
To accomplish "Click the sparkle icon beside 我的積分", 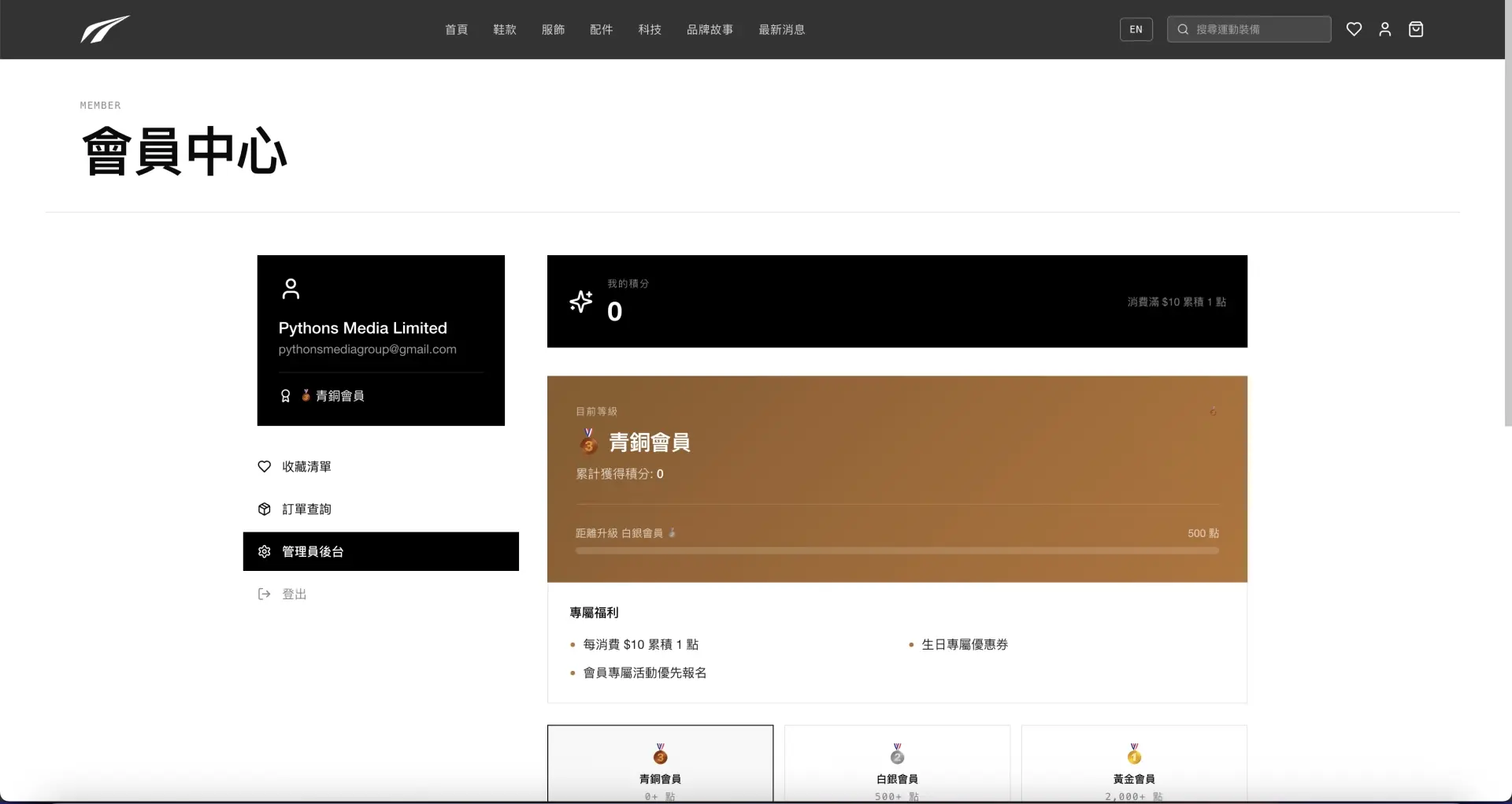I will [580, 302].
